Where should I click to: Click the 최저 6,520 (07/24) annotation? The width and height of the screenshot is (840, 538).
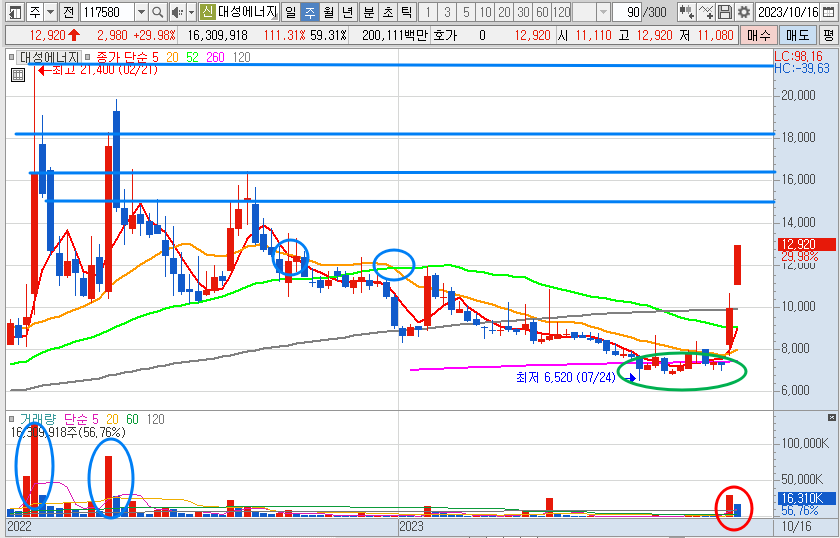[566, 377]
